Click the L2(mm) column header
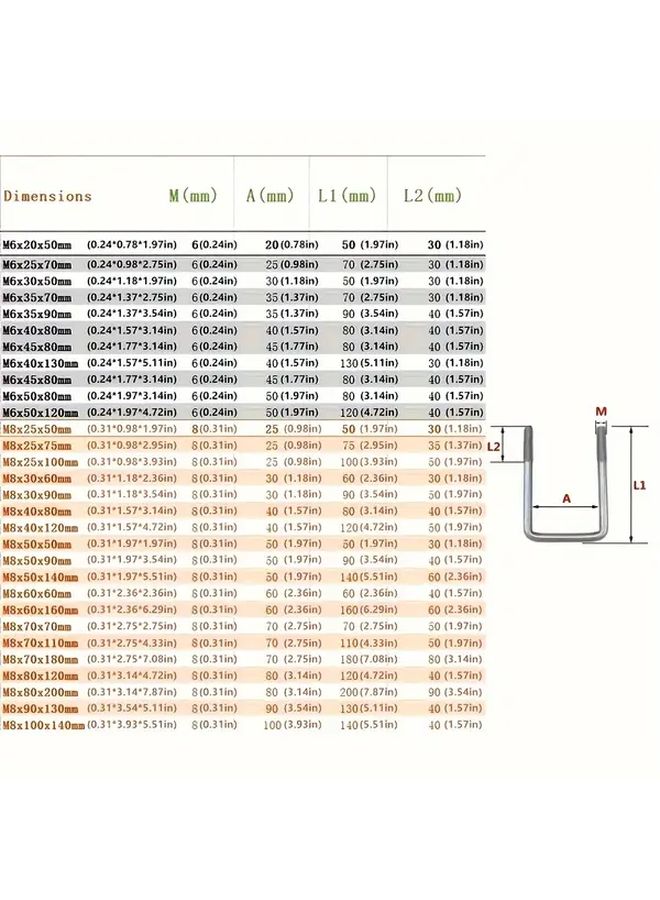The image size is (660, 900). coord(432,196)
